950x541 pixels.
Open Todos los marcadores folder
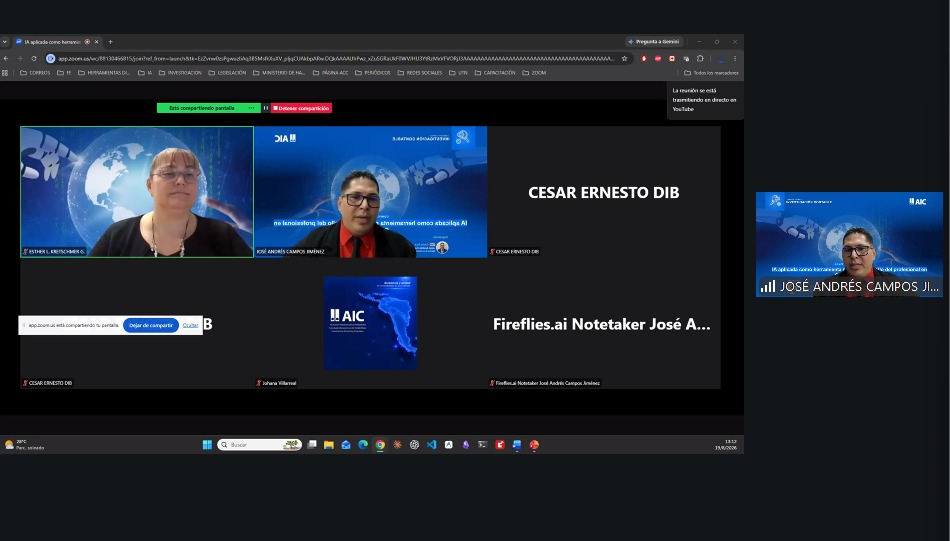711,73
